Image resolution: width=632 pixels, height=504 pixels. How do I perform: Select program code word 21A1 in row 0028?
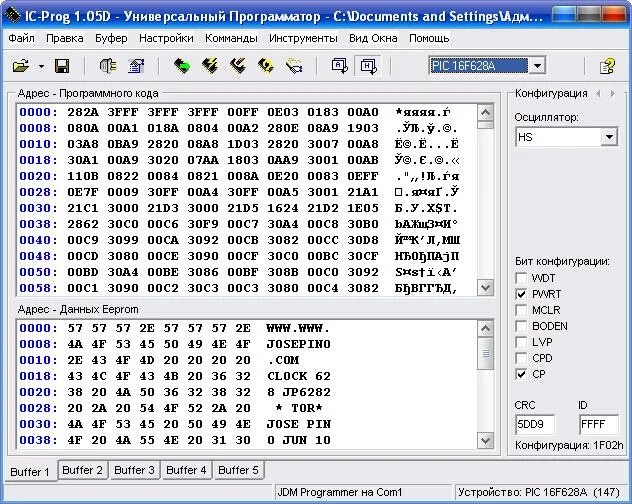click(x=363, y=192)
